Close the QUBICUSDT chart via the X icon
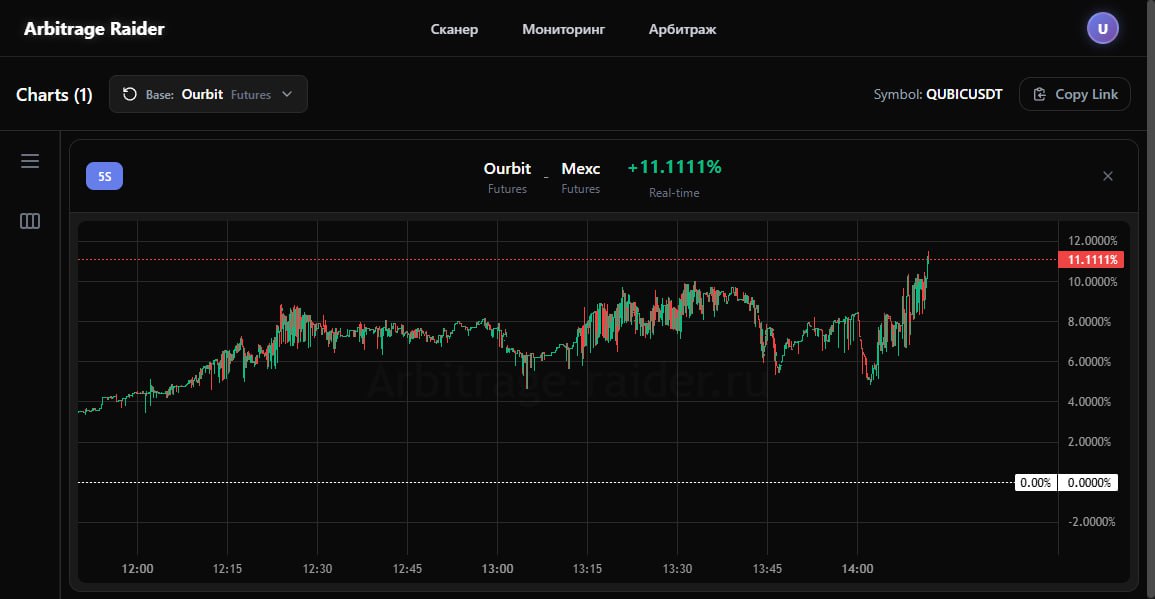This screenshot has width=1155, height=599. (1108, 175)
